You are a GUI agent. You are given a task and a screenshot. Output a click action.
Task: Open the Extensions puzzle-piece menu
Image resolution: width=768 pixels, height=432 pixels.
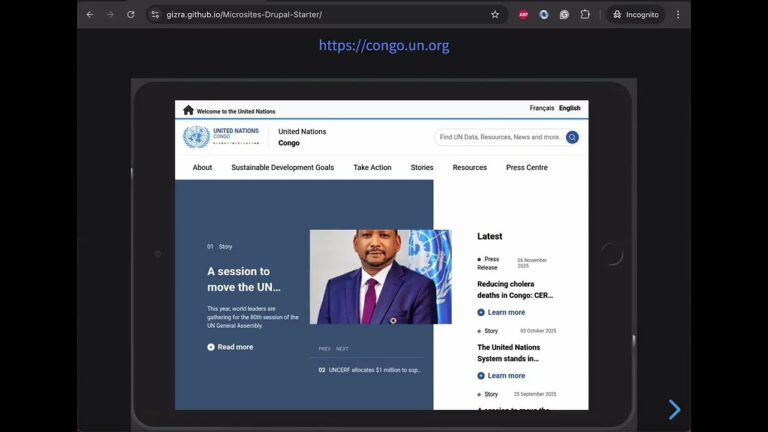[585, 15]
